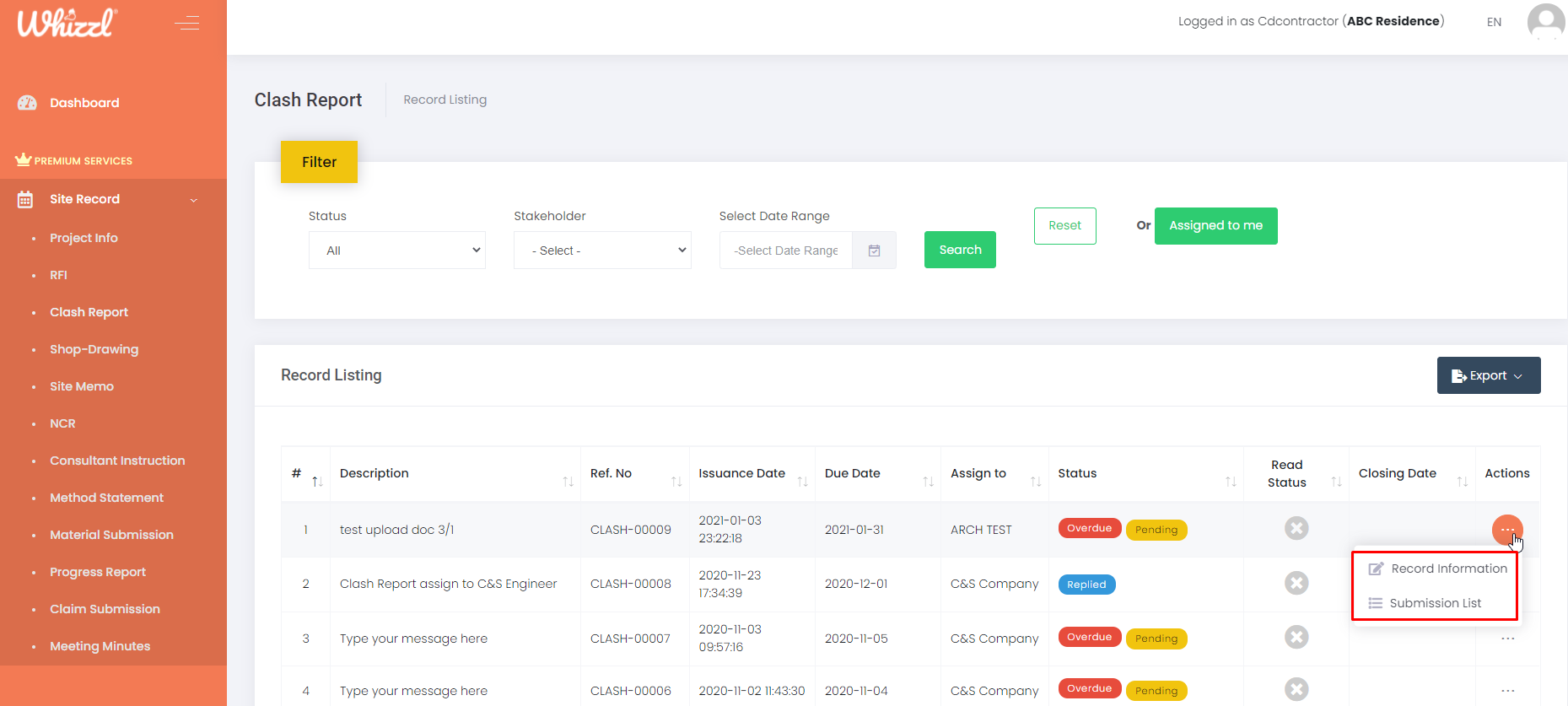Sort table by Description column arrows
1568x706 pixels.
568,481
